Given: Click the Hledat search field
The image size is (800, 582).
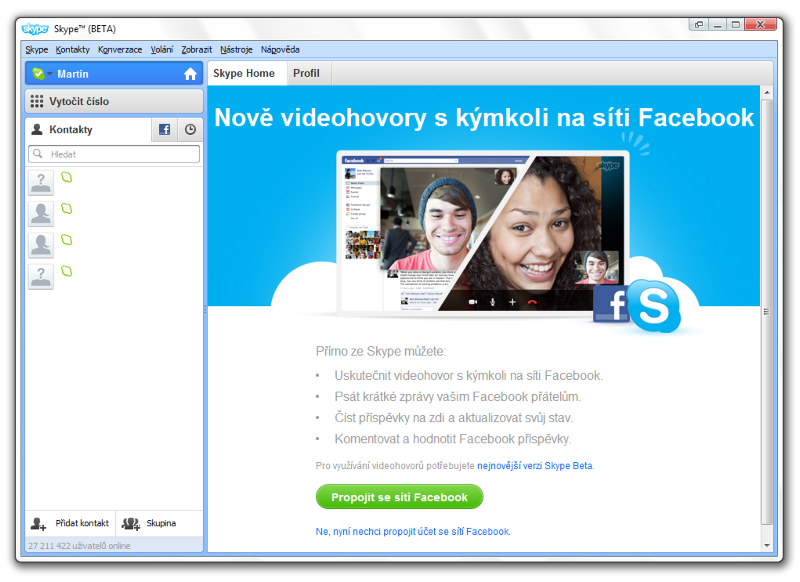Looking at the screenshot, I should pos(114,154).
